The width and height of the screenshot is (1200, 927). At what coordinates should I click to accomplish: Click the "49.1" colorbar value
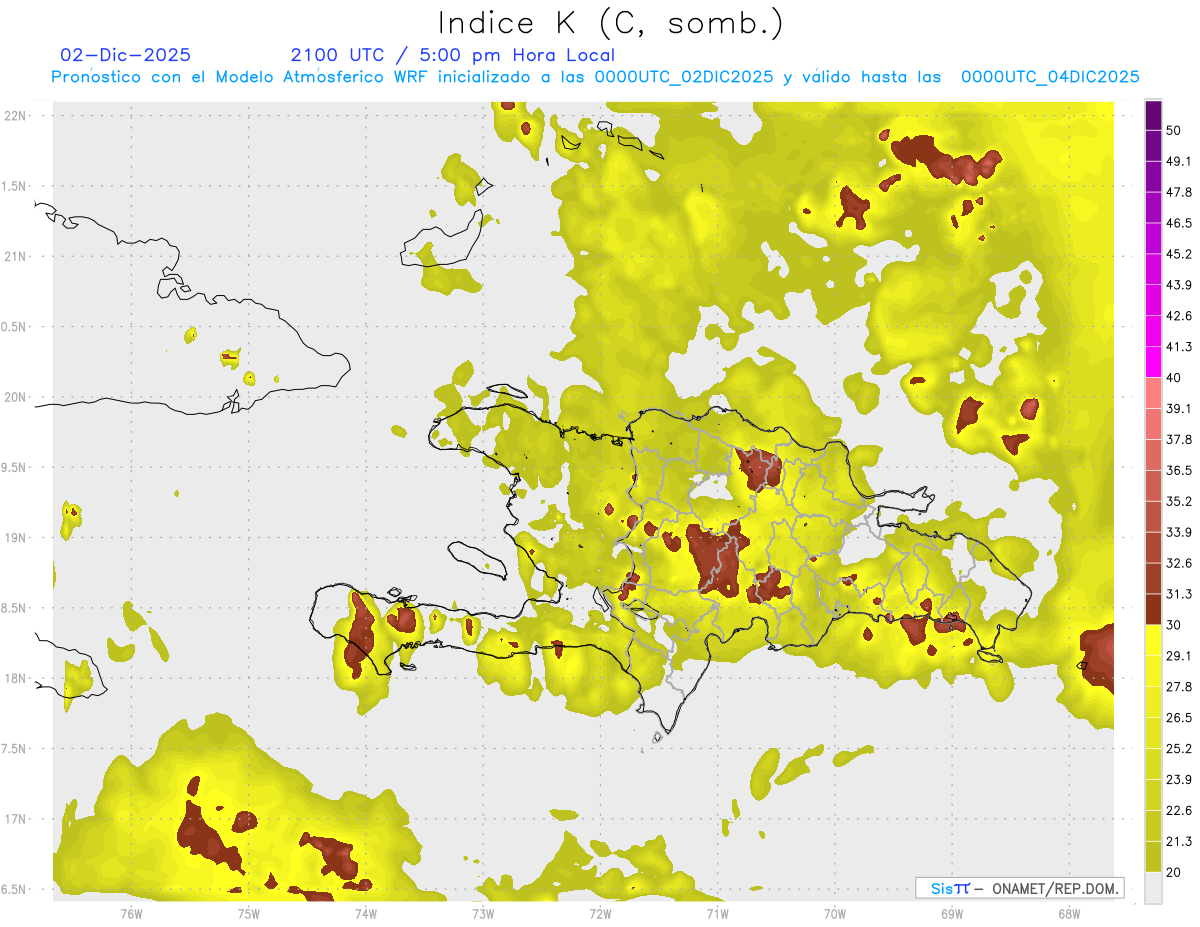(x=1179, y=161)
